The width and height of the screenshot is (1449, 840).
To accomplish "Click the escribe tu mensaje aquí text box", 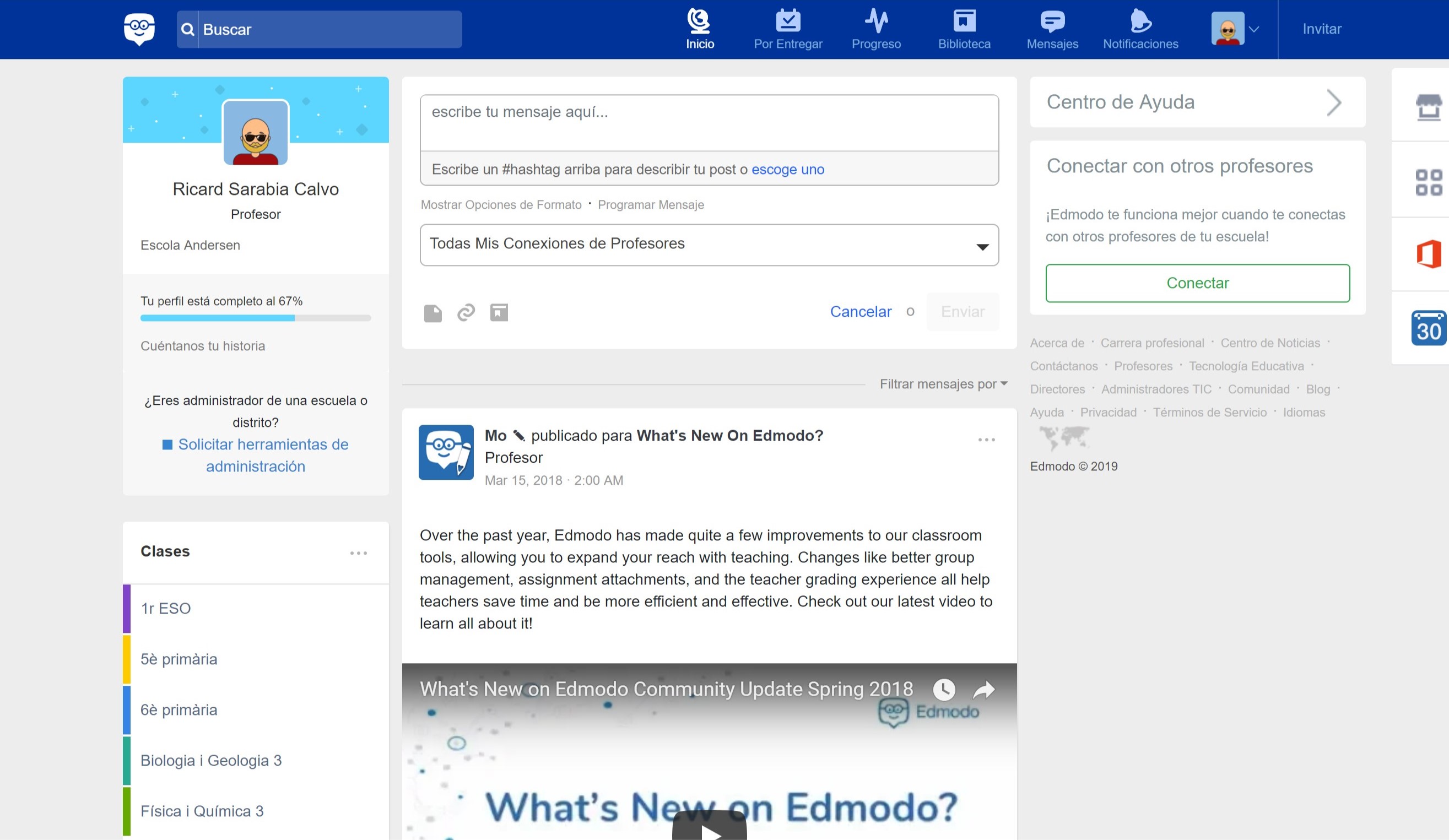I will (709, 122).
